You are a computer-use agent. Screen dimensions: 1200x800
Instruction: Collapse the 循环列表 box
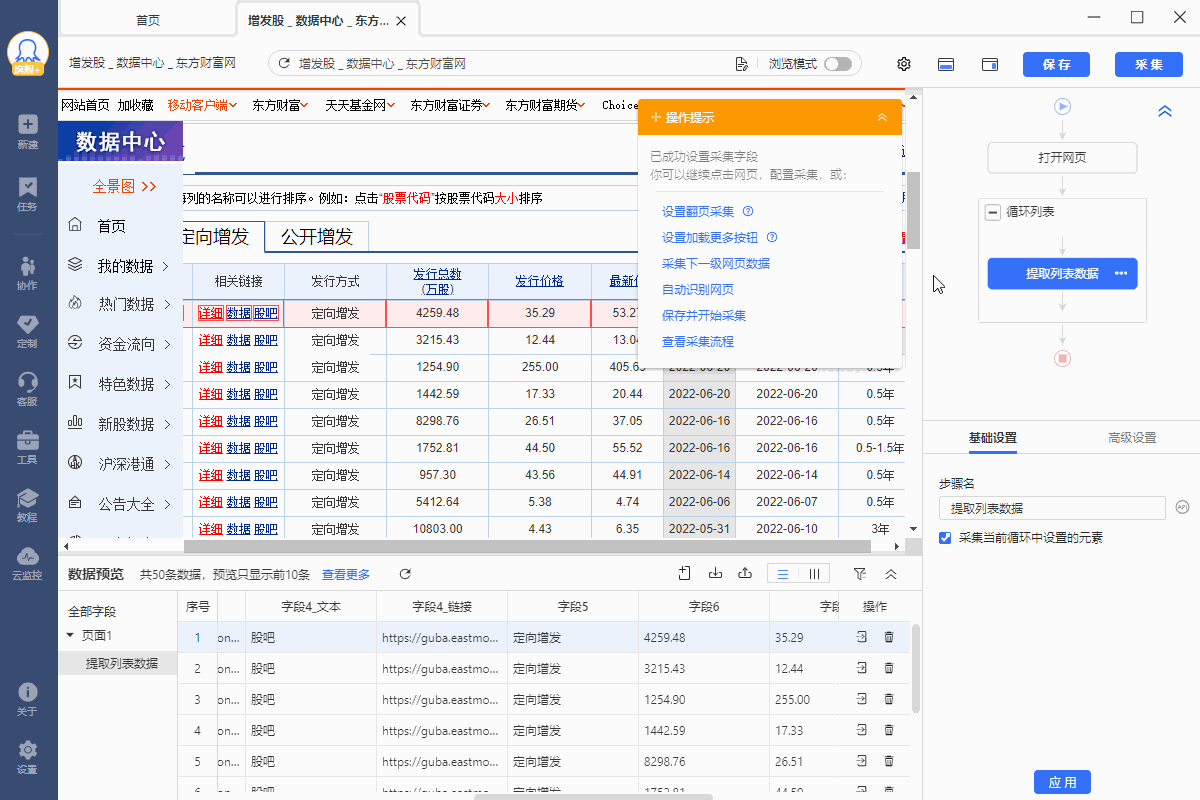coord(993,212)
